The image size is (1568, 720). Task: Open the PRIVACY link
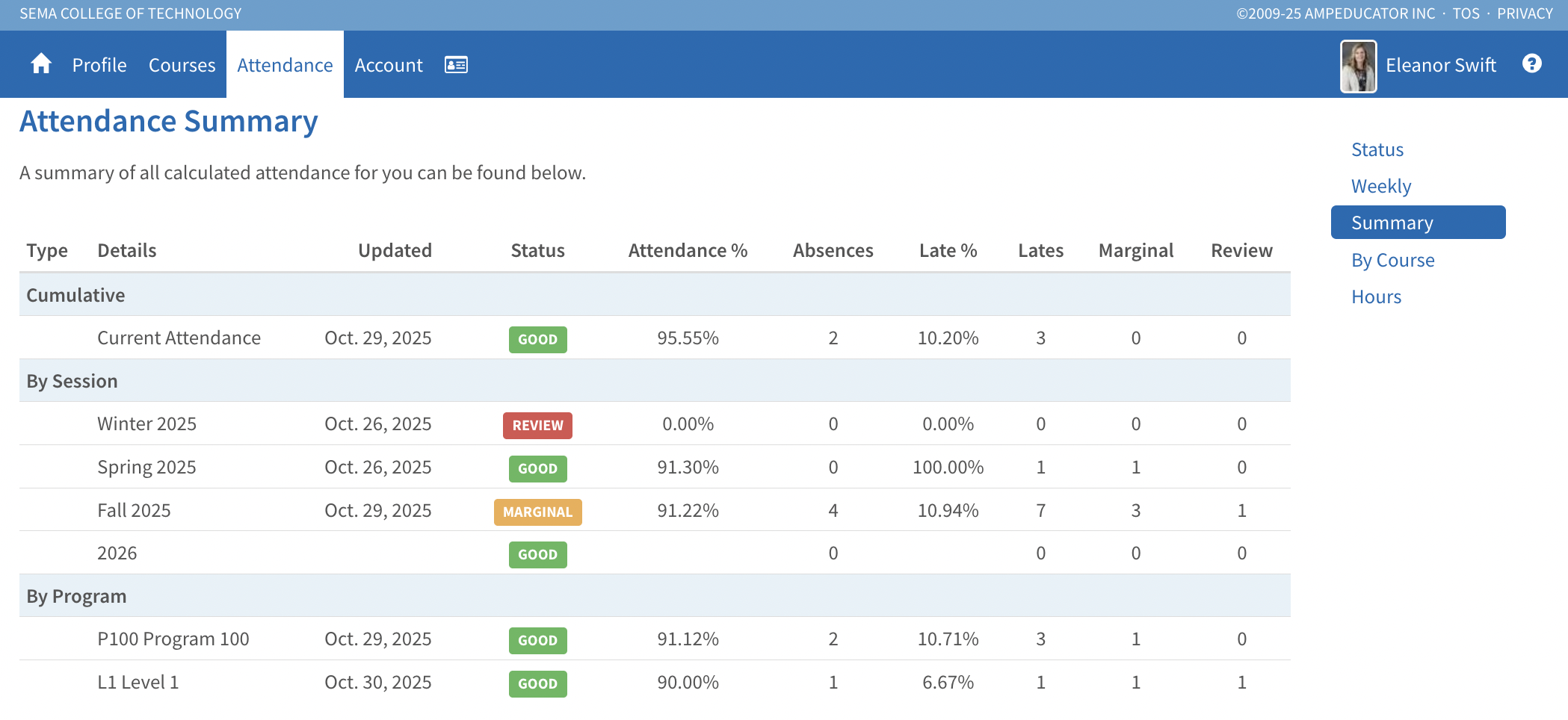1525,13
